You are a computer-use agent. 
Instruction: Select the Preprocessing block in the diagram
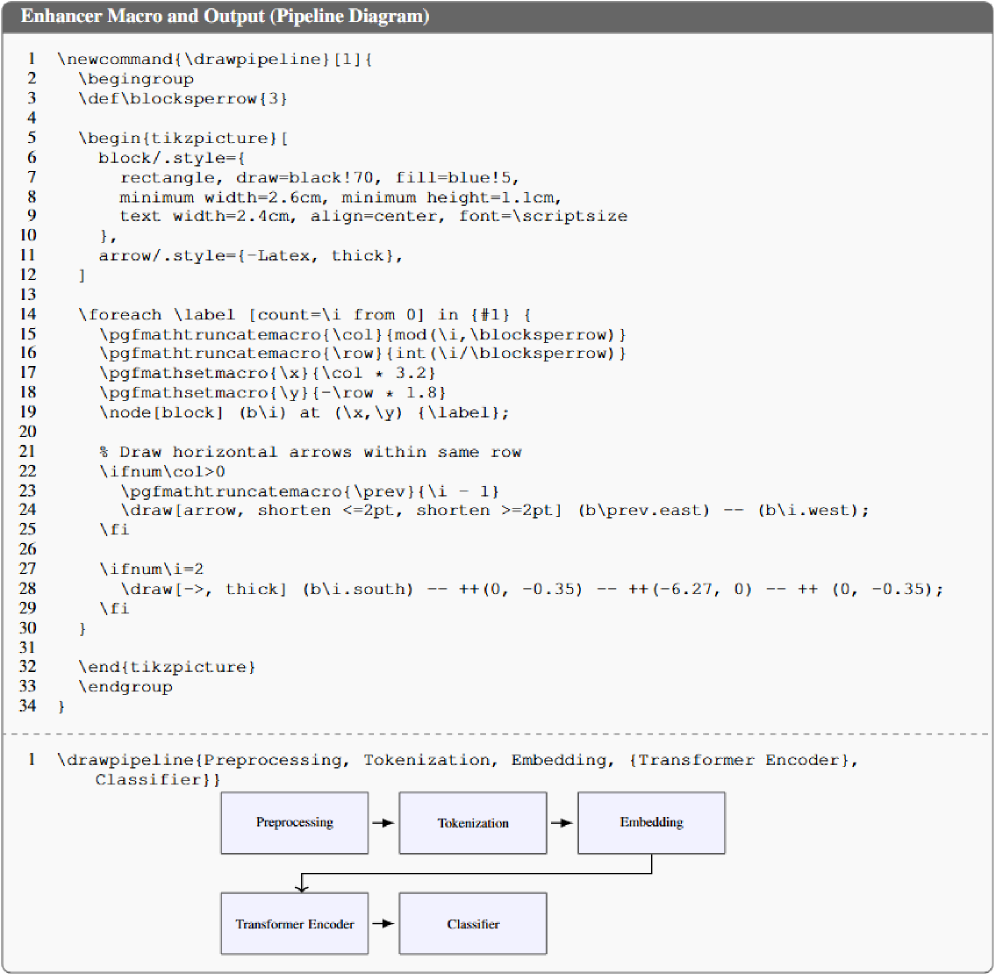coord(294,823)
